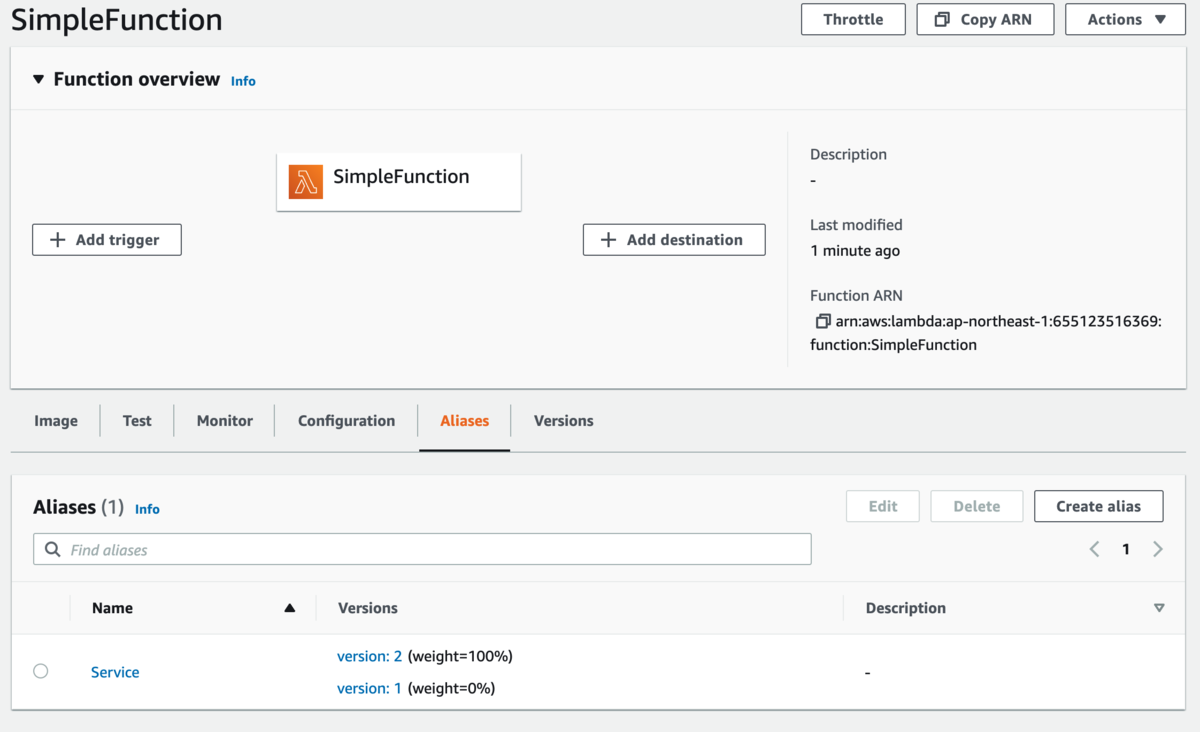1200x732 pixels.
Task: Click the copy icon beside Function ARN
Action: [x=823, y=321]
